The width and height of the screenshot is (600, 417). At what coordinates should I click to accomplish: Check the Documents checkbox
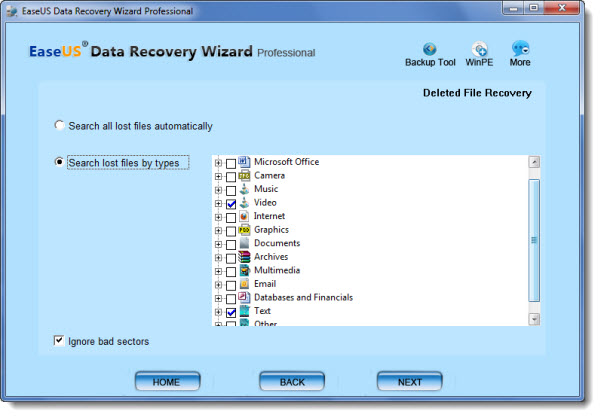[231, 245]
